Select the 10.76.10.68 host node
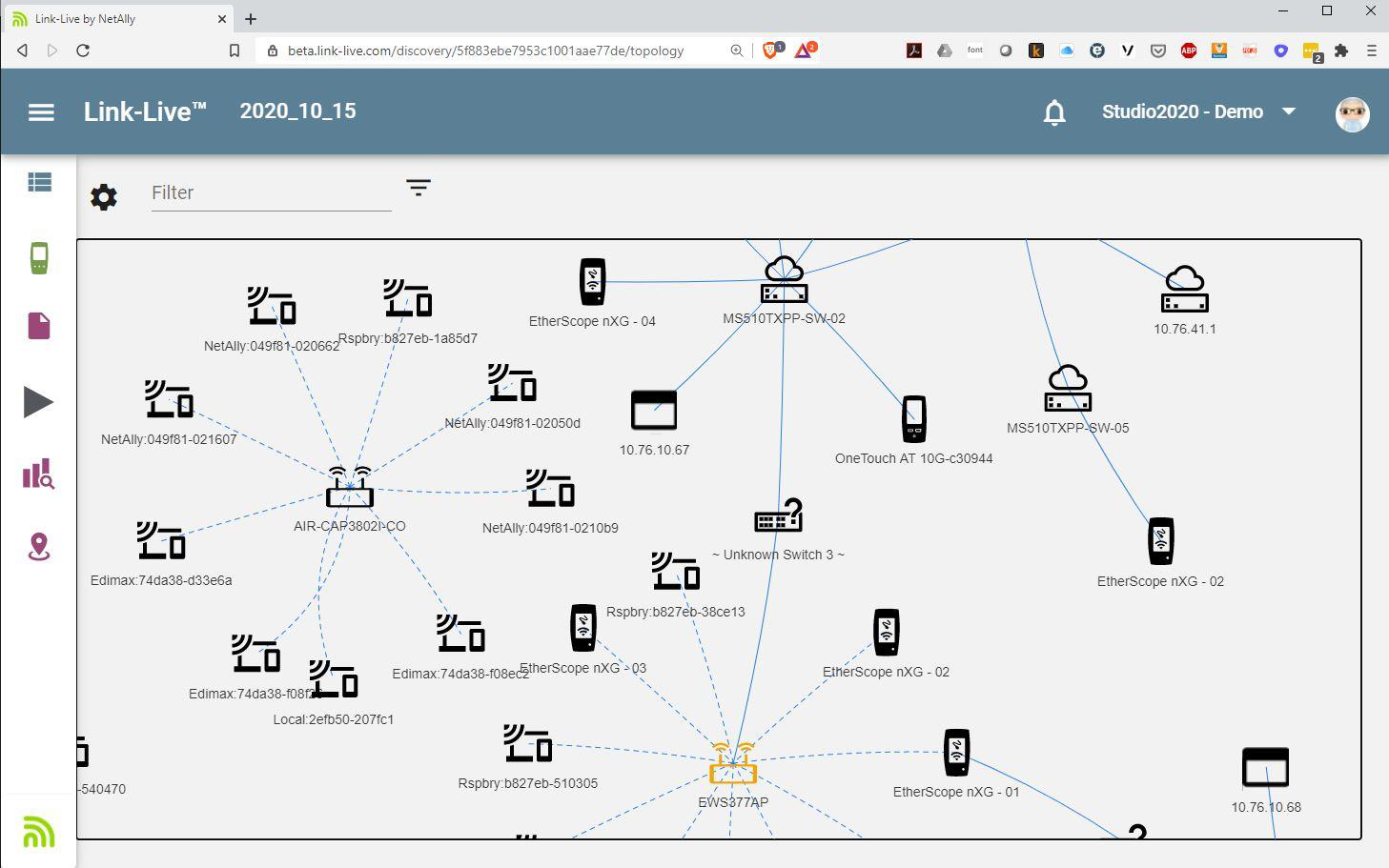 [1266, 768]
